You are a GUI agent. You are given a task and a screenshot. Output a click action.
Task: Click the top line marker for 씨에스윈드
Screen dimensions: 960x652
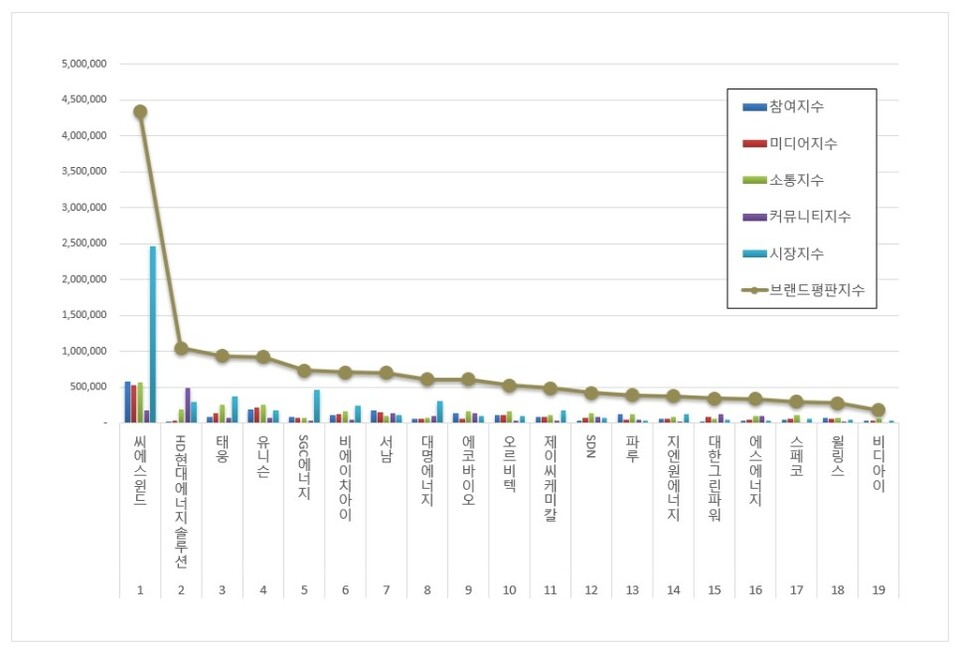pos(140,112)
